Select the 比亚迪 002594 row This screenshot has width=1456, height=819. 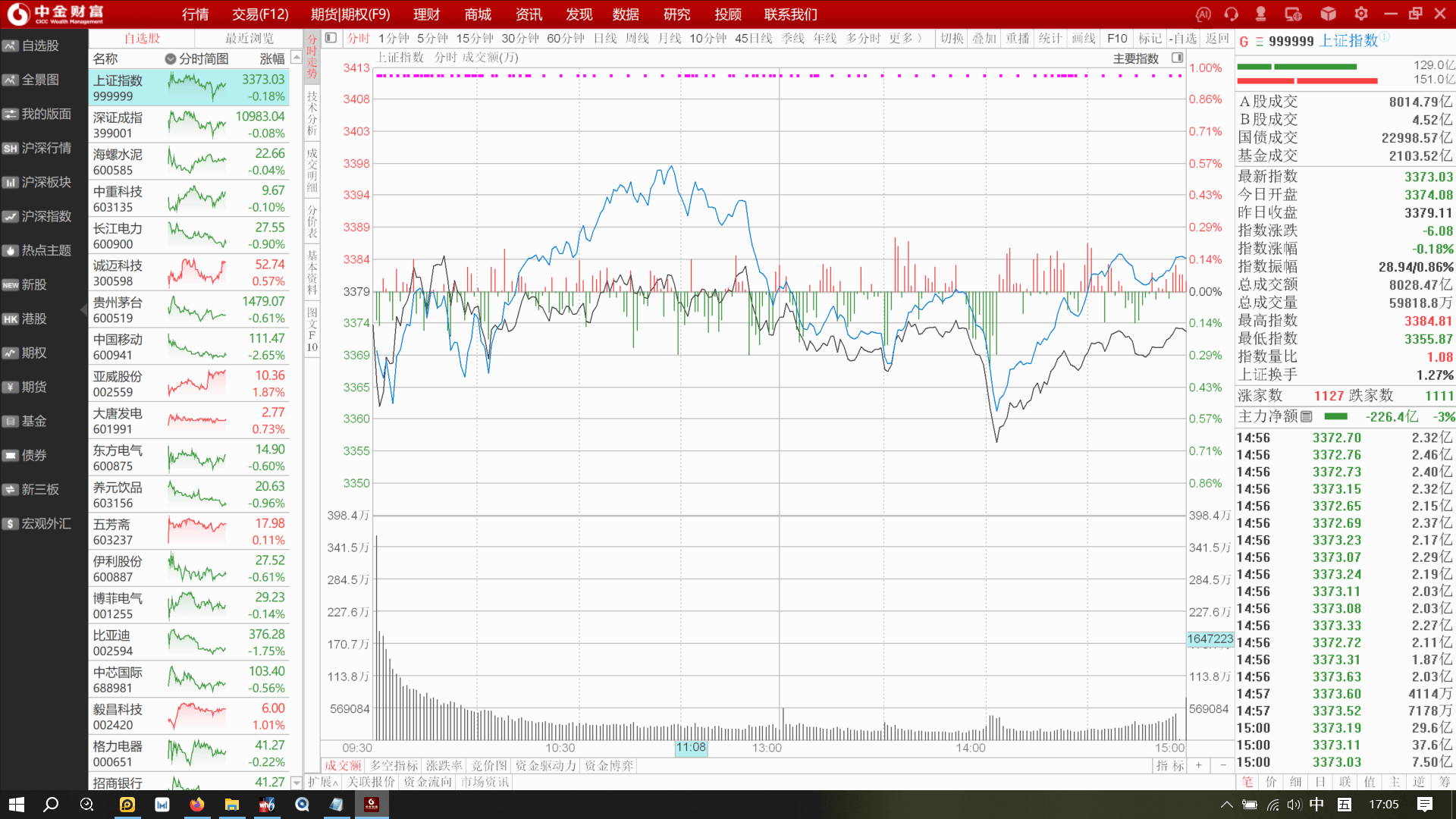click(x=189, y=642)
